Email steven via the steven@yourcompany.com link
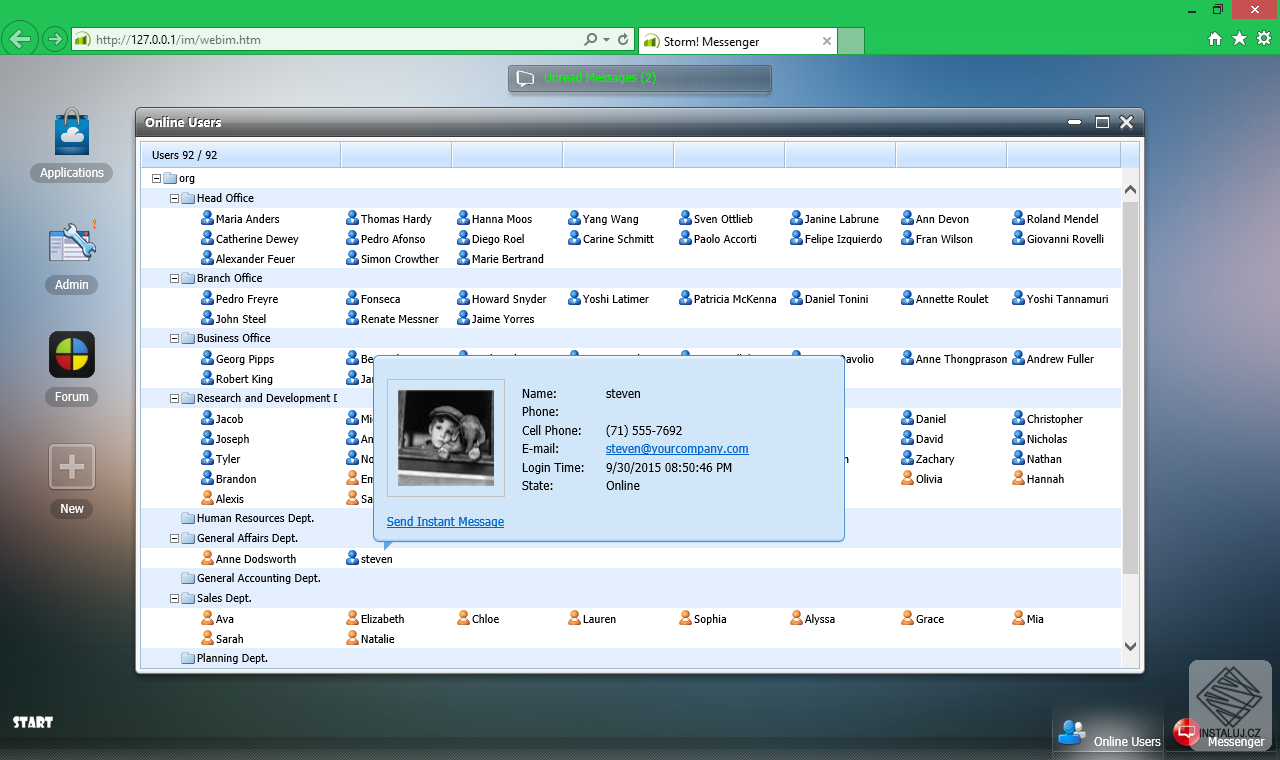 (676, 448)
